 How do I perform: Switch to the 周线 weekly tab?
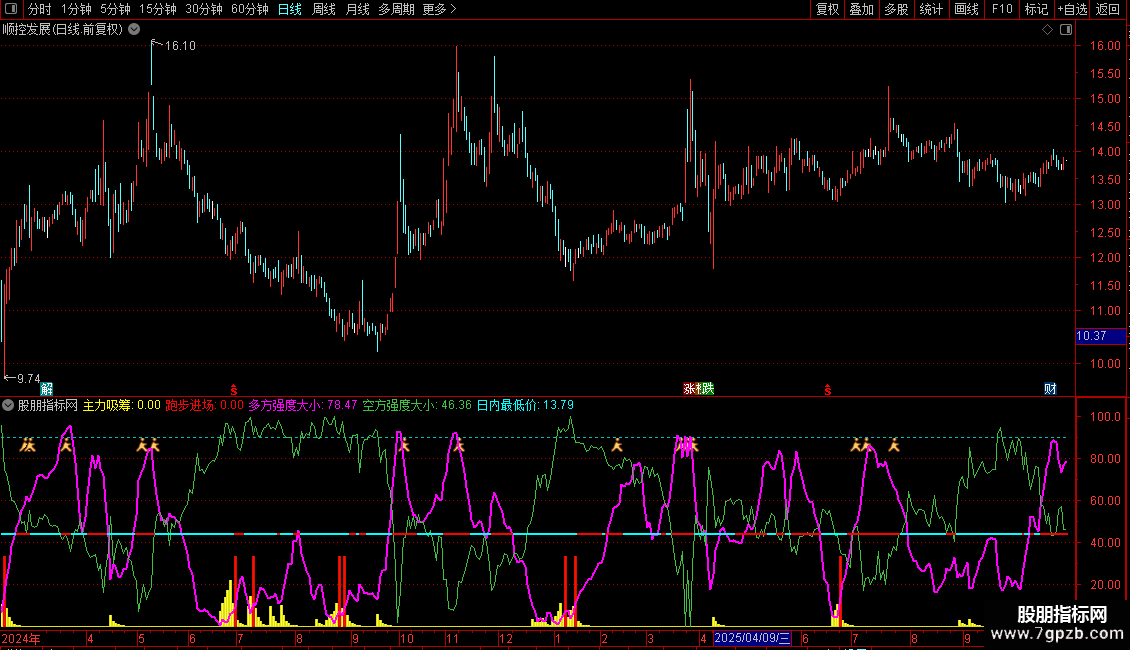pos(324,9)
